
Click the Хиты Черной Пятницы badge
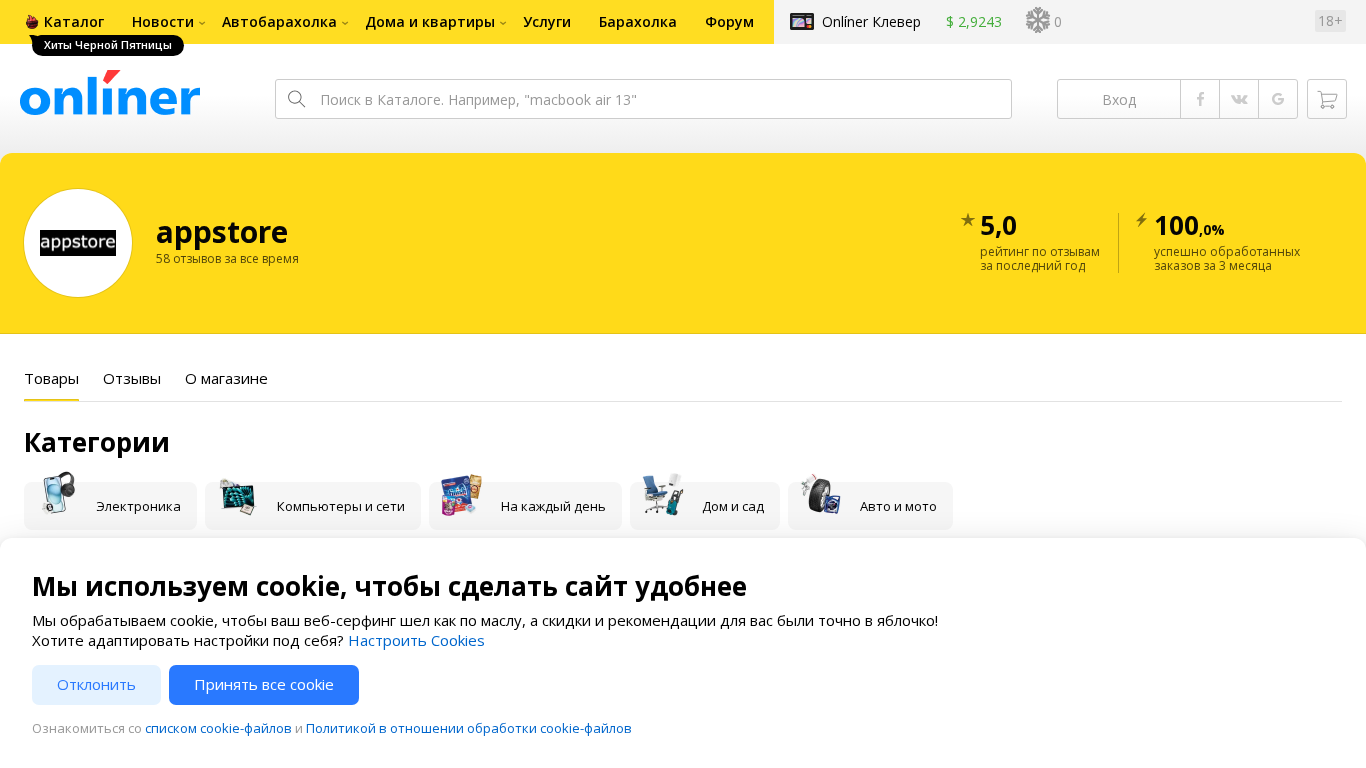point(108,45)
